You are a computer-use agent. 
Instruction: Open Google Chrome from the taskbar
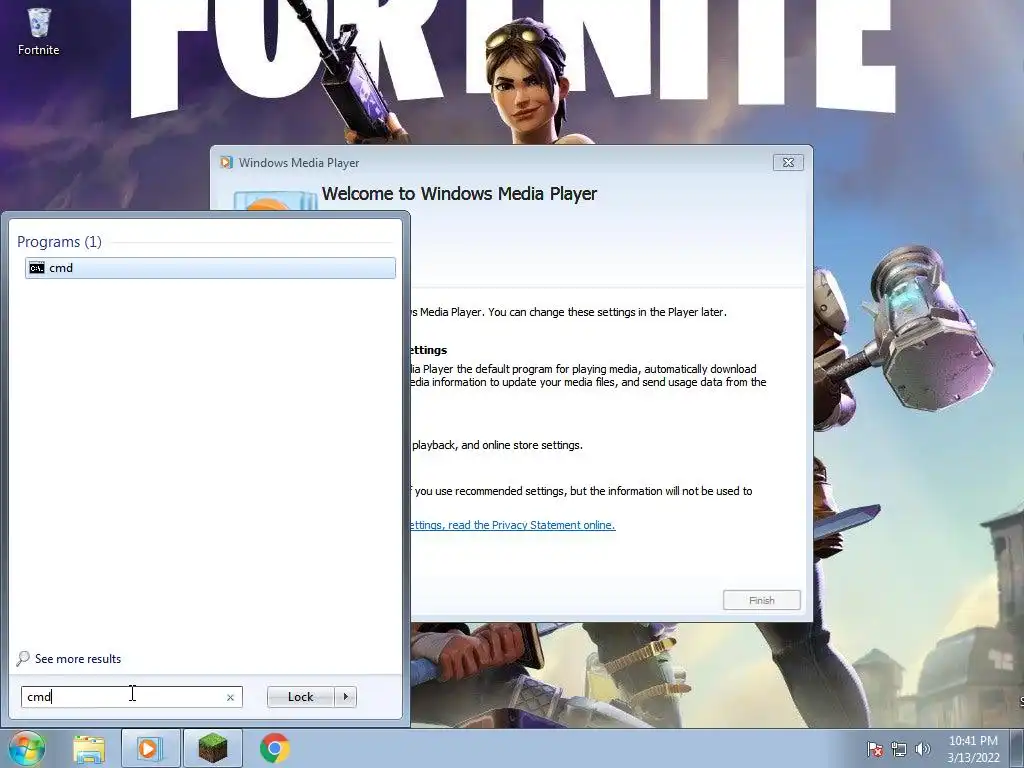(275, 748)
